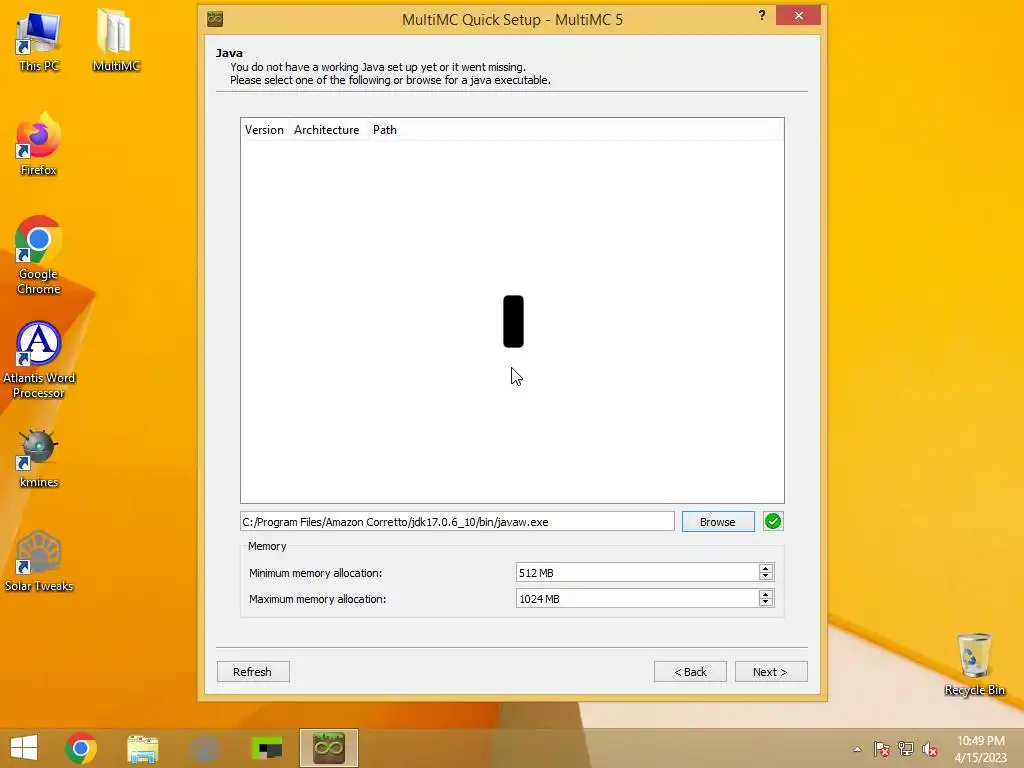Open the green-black app on taskbar
The height and width of the screenshot is (768, 1024).
(267, 748)
